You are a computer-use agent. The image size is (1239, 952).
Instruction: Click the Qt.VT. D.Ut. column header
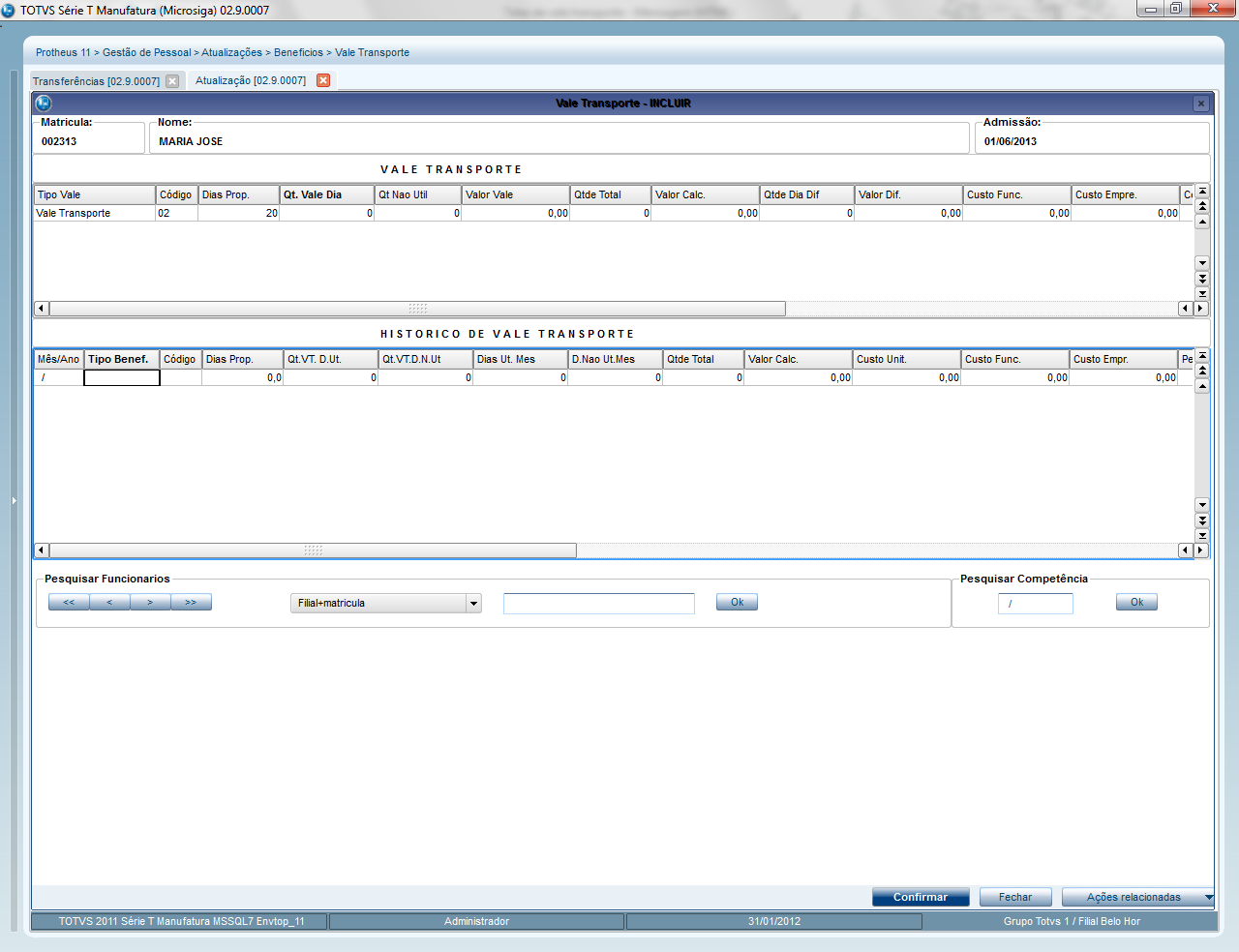pos(330,359)
